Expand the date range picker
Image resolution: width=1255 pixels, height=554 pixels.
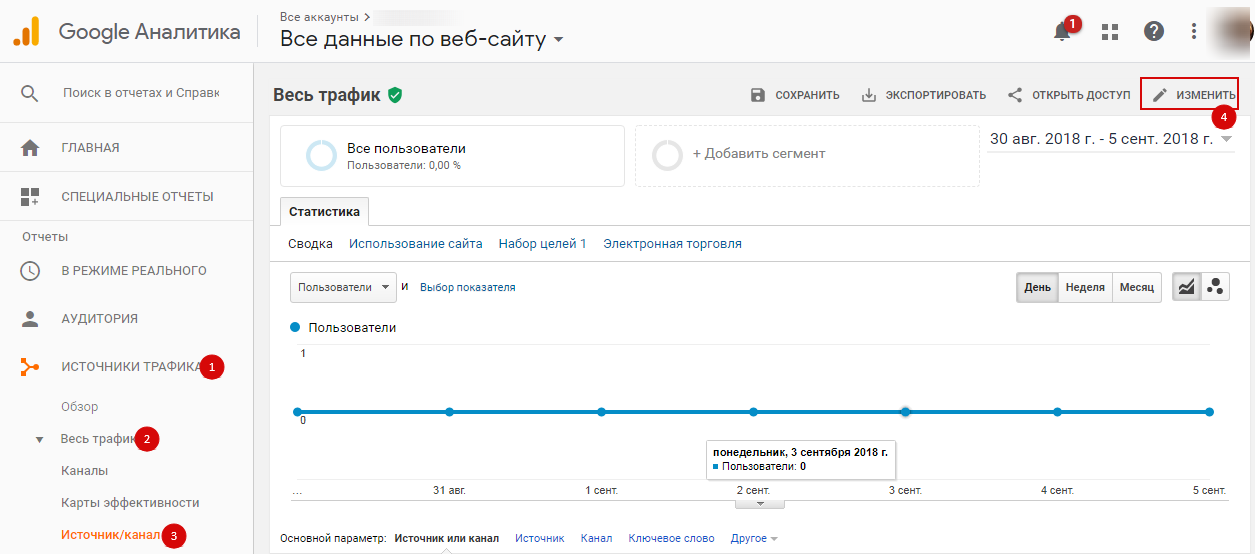point(1111,139)
